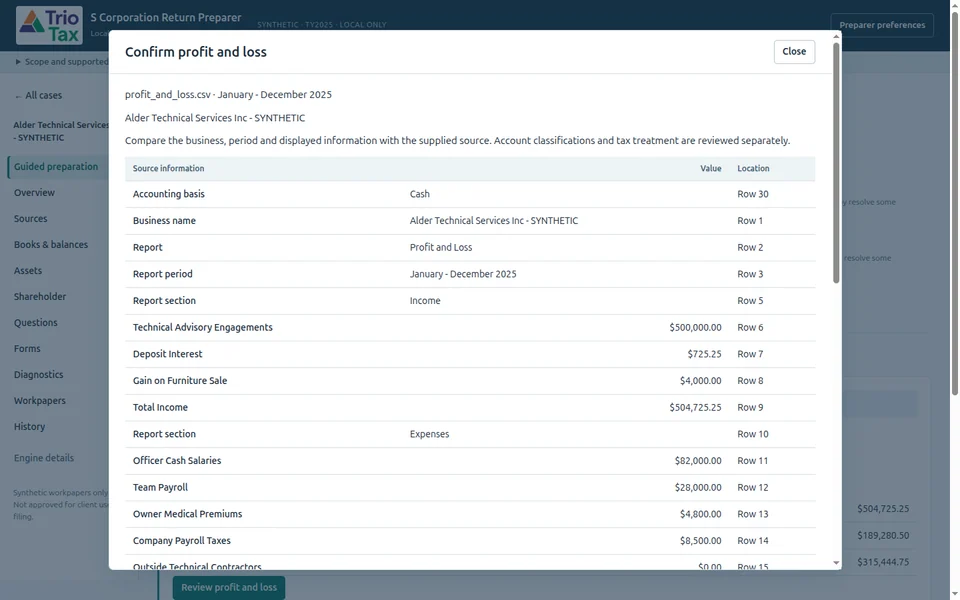Click the Location column header
This screenshot has width=960, height=600.
coord(753,168)
